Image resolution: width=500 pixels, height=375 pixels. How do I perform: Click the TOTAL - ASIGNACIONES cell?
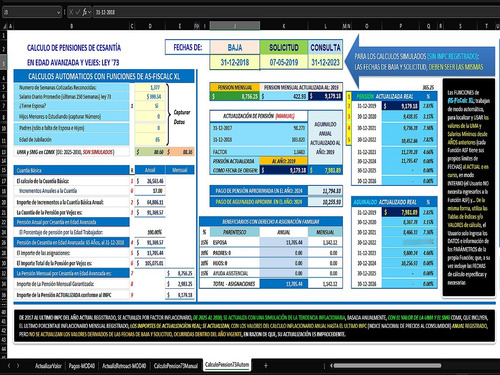click(x=234, y=284)
